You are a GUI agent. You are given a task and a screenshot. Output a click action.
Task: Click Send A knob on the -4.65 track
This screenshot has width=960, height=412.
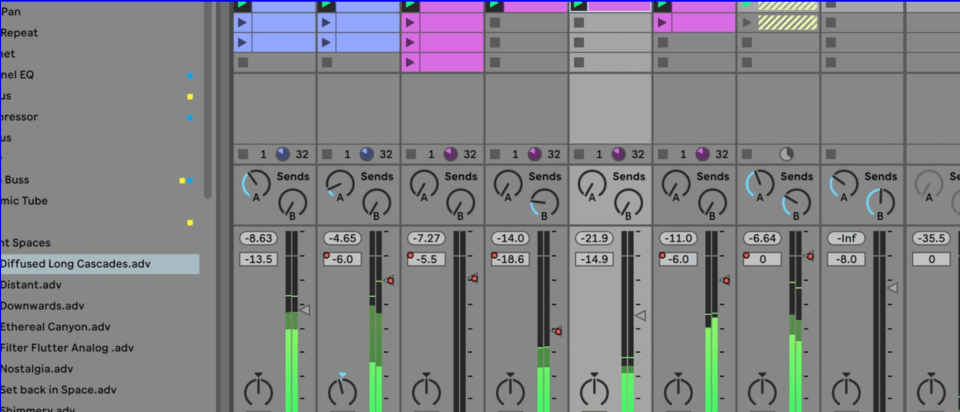[340, 184]
